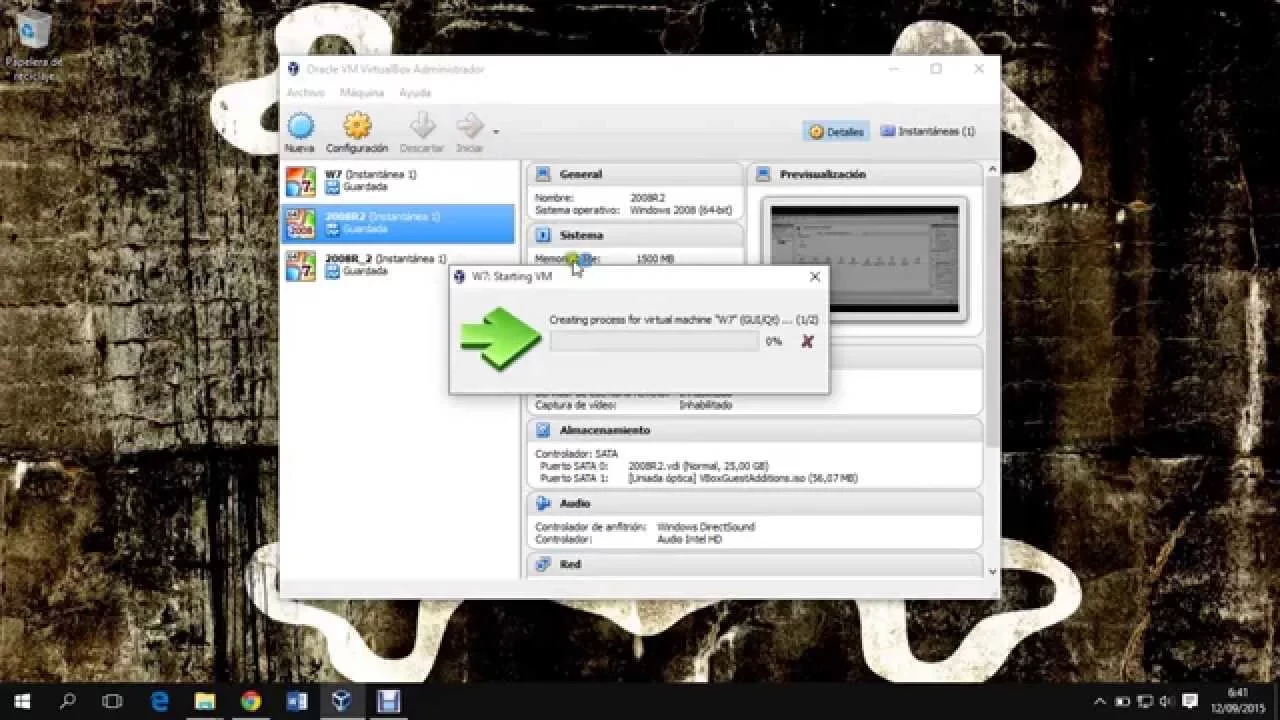Image resolution: width=1280 pixels, height=720 pixels.
Task: Cancel VM start with red X icon
Action: pos(807,341)
